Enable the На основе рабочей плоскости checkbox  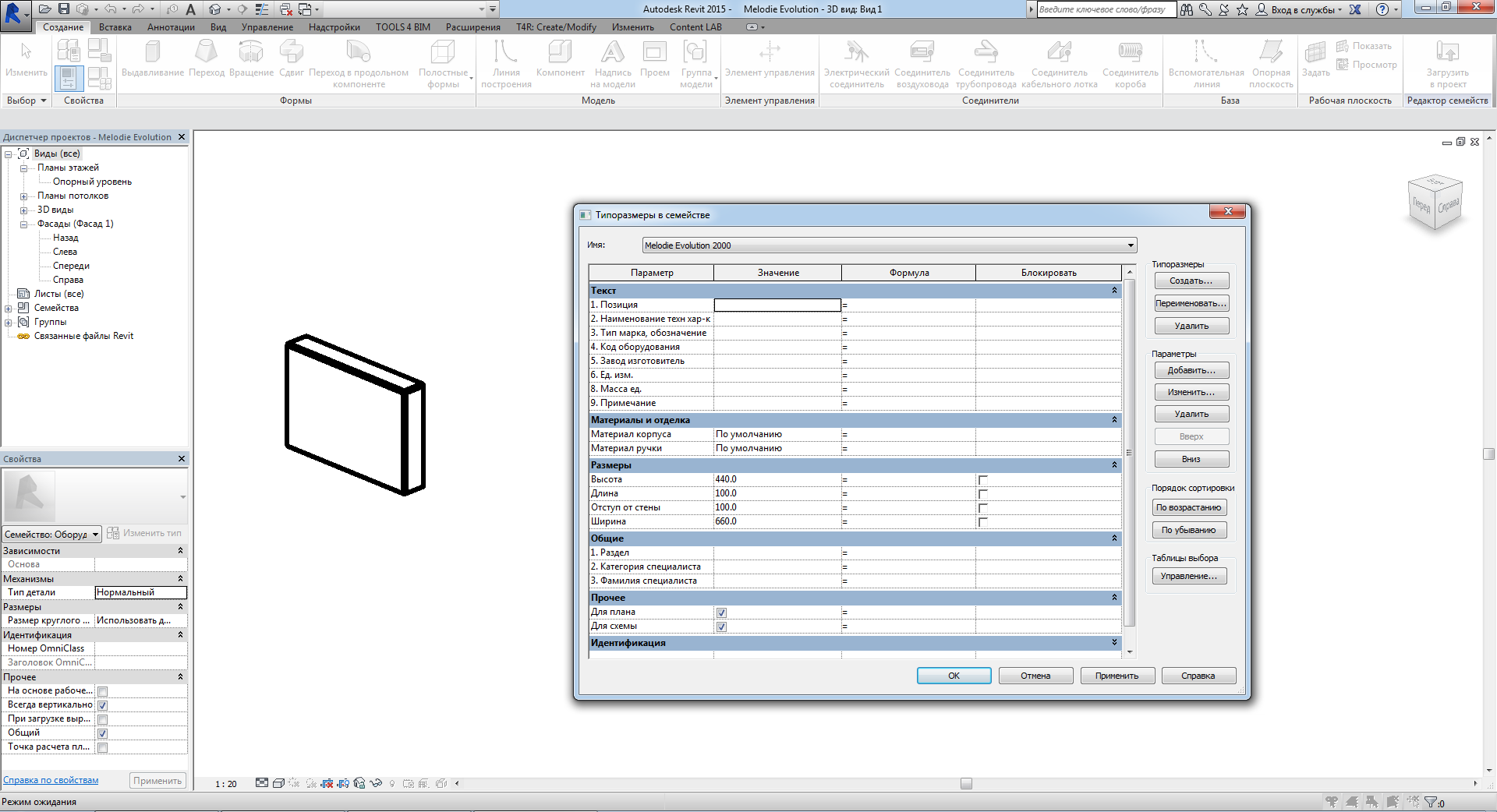[x=102, y=691]
